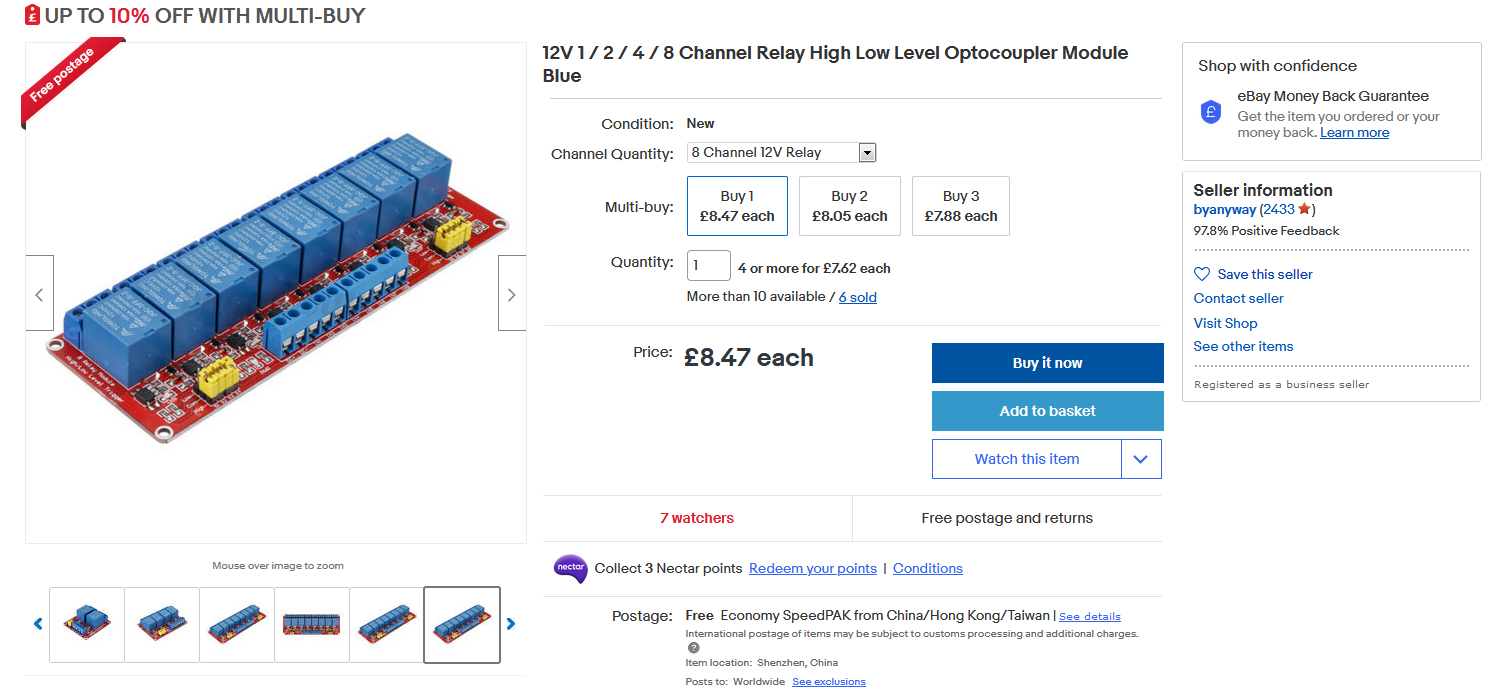Move thumbnail strip back with left arrow
Viewport: 1504px width, 690px height.
pyautogui.click(x=39, y=624)
